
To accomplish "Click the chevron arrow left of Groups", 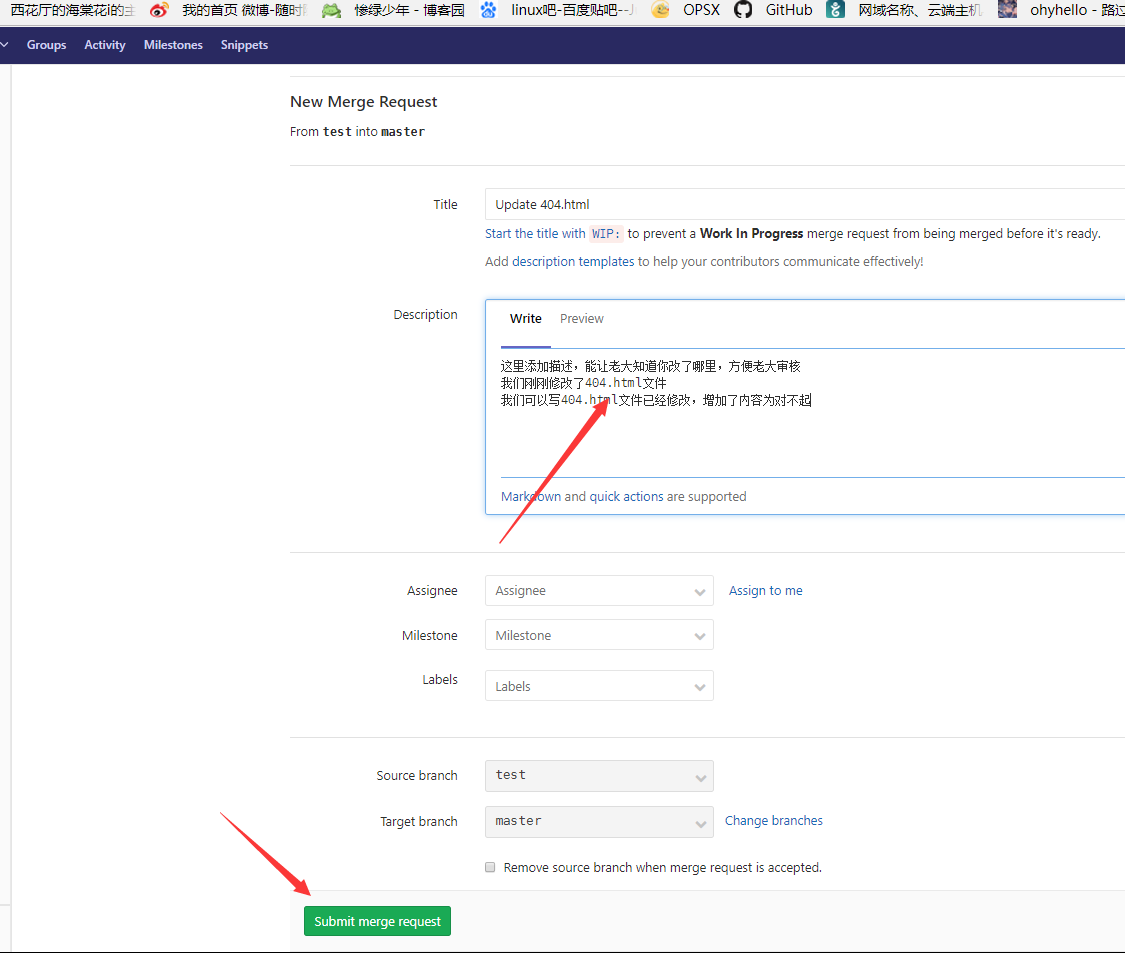I will coord(5,45).
